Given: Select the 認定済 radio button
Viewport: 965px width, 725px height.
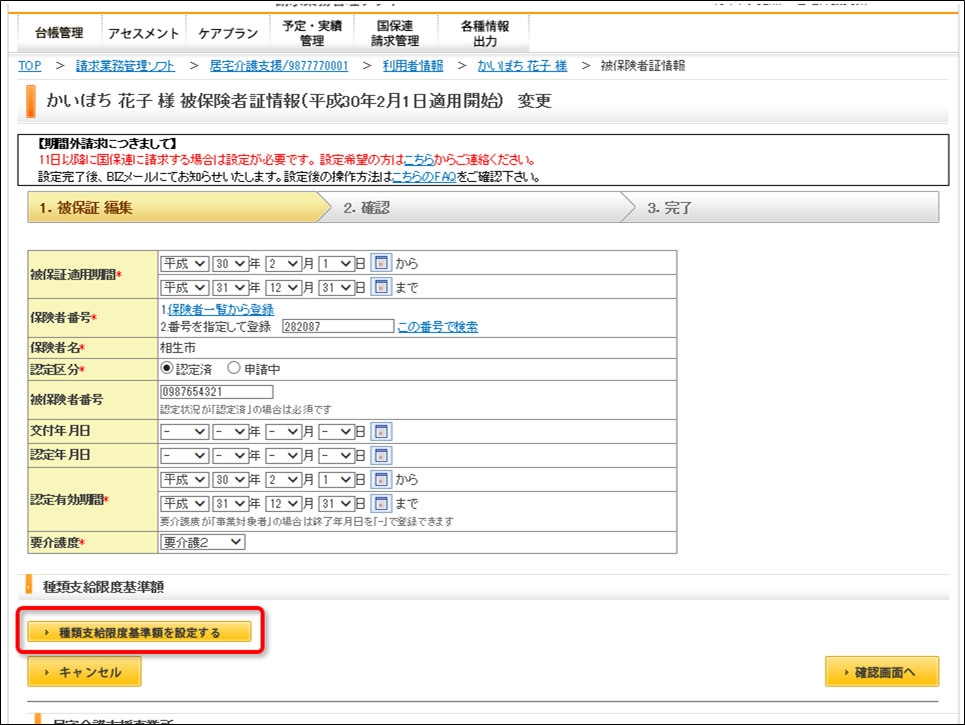Looking at the screenshot, I should pyautogui.click(x=167, y=368).
